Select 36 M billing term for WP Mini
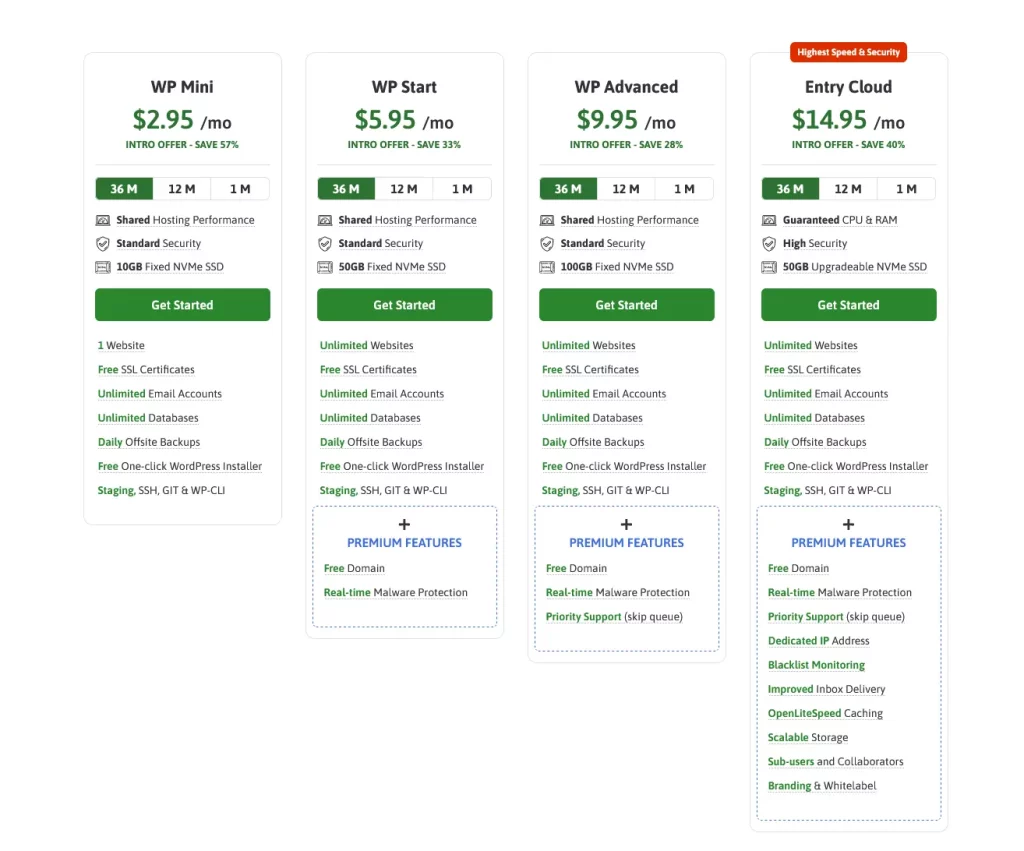The image size is (1024, 851). (124, 189)
